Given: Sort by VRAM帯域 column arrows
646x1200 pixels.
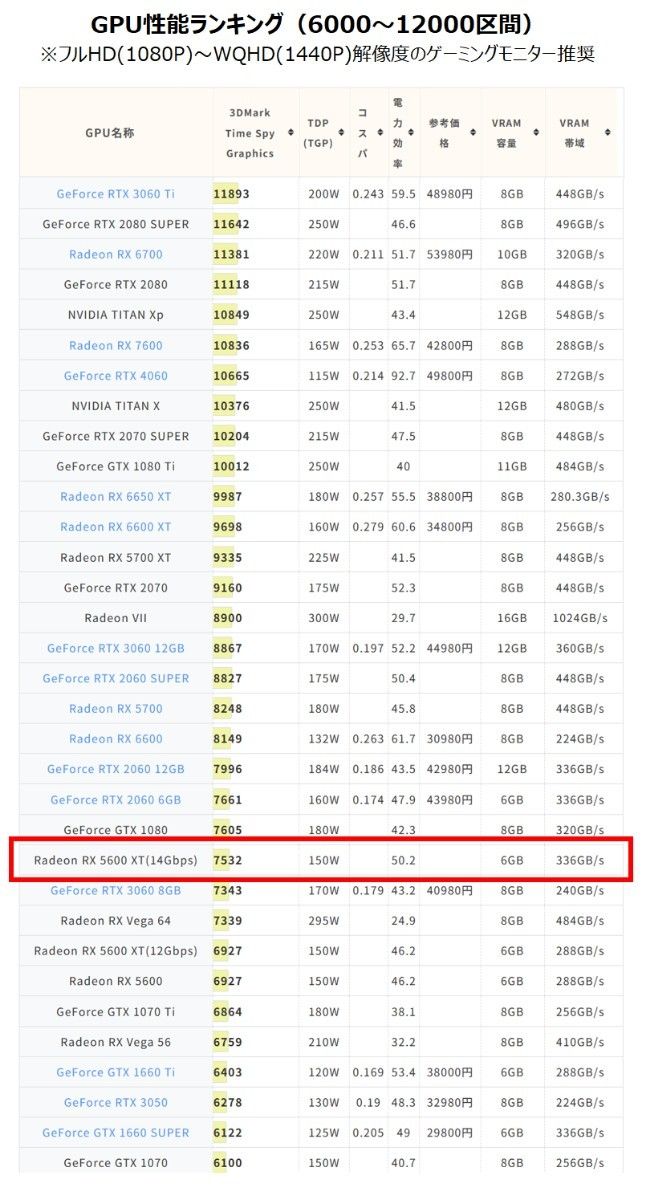Looking at the screenshot, I should click(x=607, y=132).
